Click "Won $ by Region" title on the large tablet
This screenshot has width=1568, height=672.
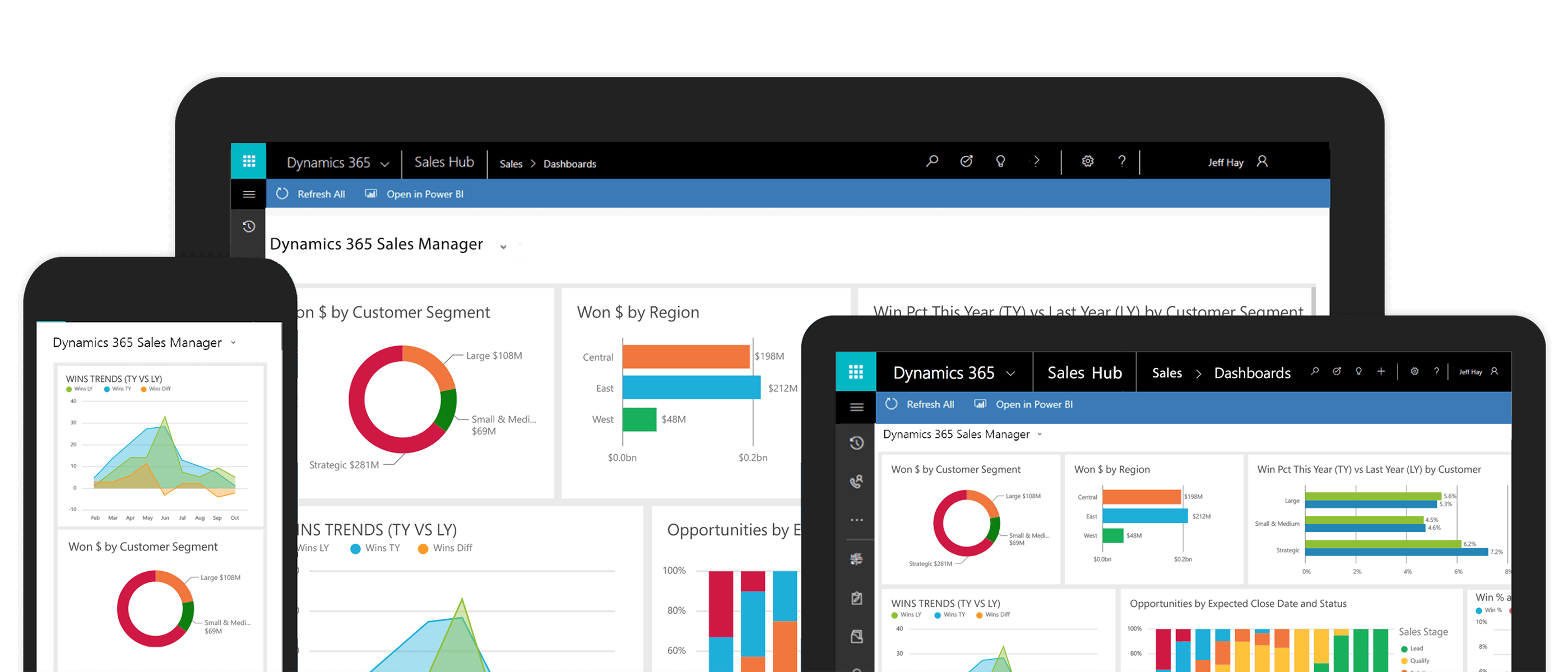[637, 312]
